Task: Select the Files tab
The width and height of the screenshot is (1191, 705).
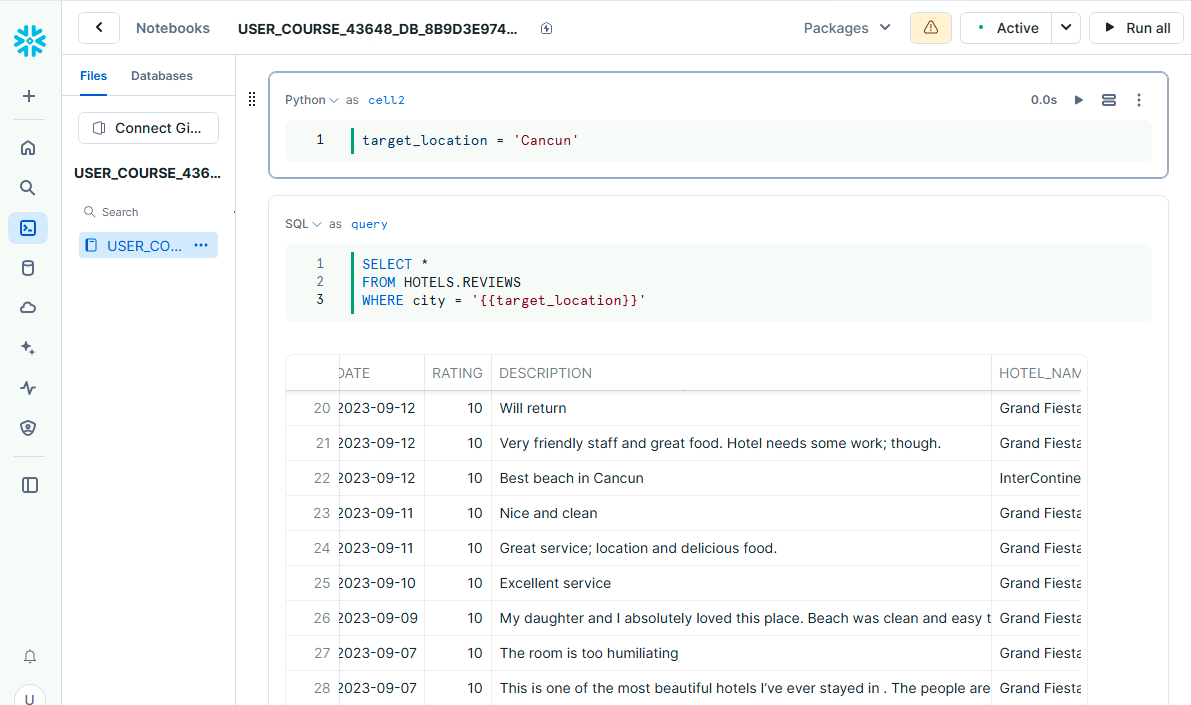Action: [x=93, y=76]
